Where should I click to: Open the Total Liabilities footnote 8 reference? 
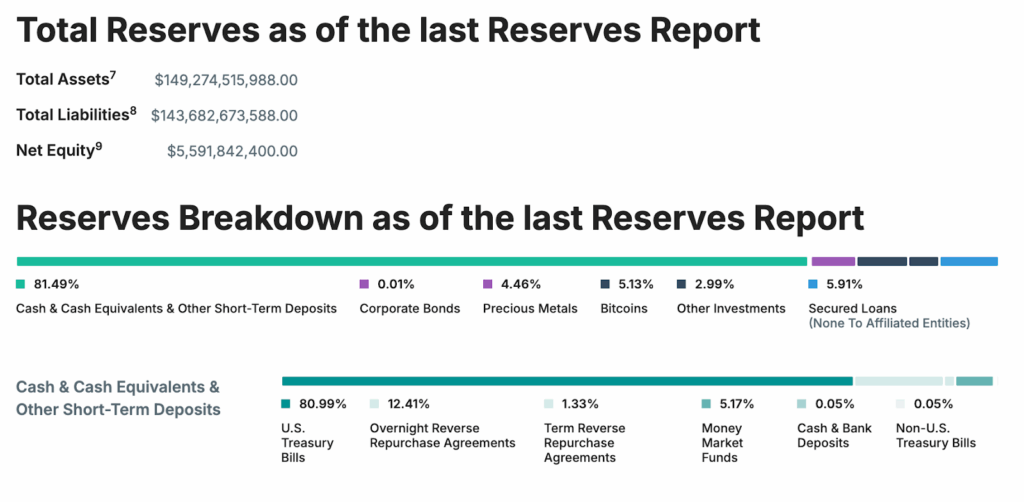(x=133, y=110)
